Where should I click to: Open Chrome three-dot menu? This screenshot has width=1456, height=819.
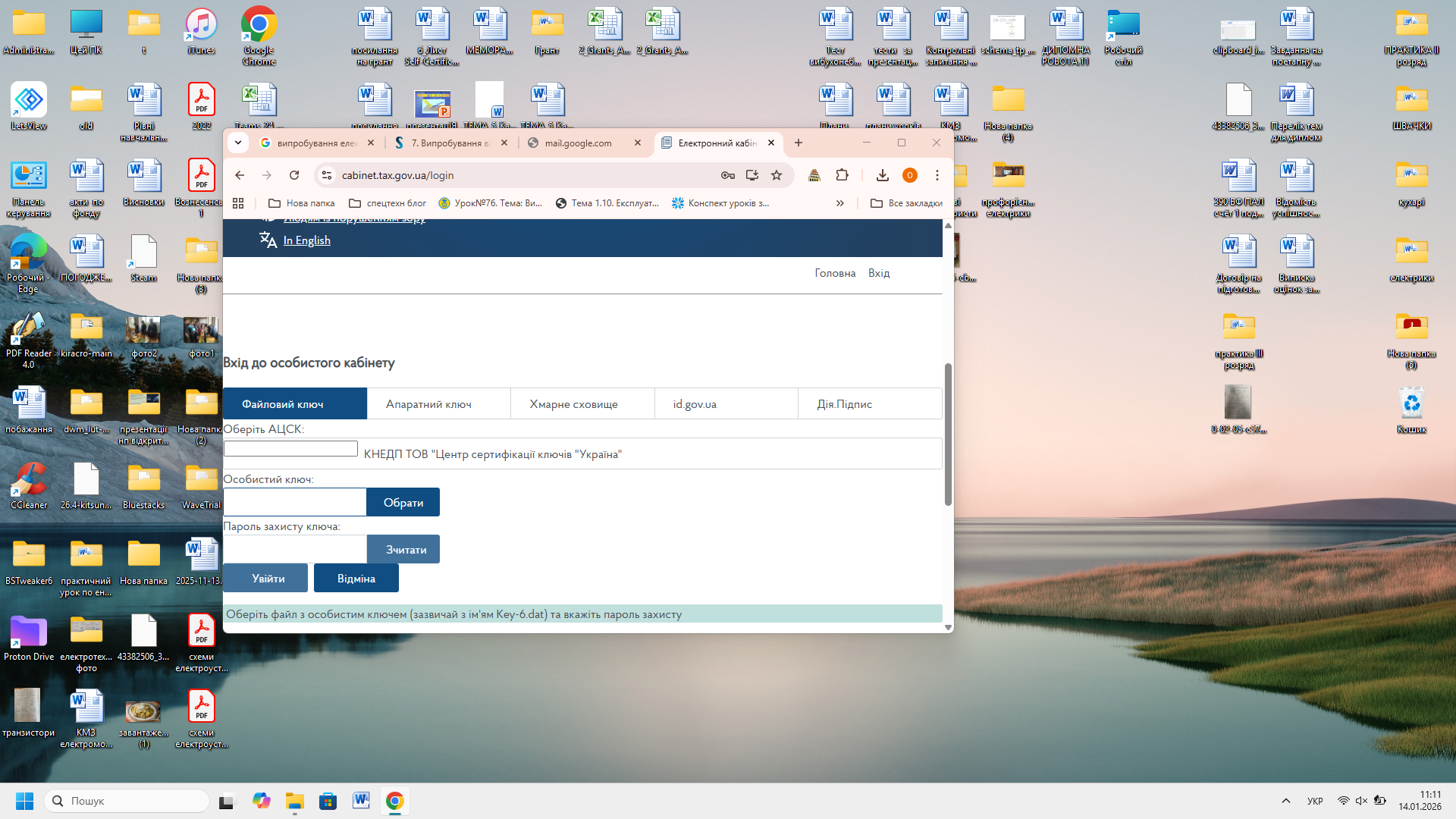click(x=937, y=175)
